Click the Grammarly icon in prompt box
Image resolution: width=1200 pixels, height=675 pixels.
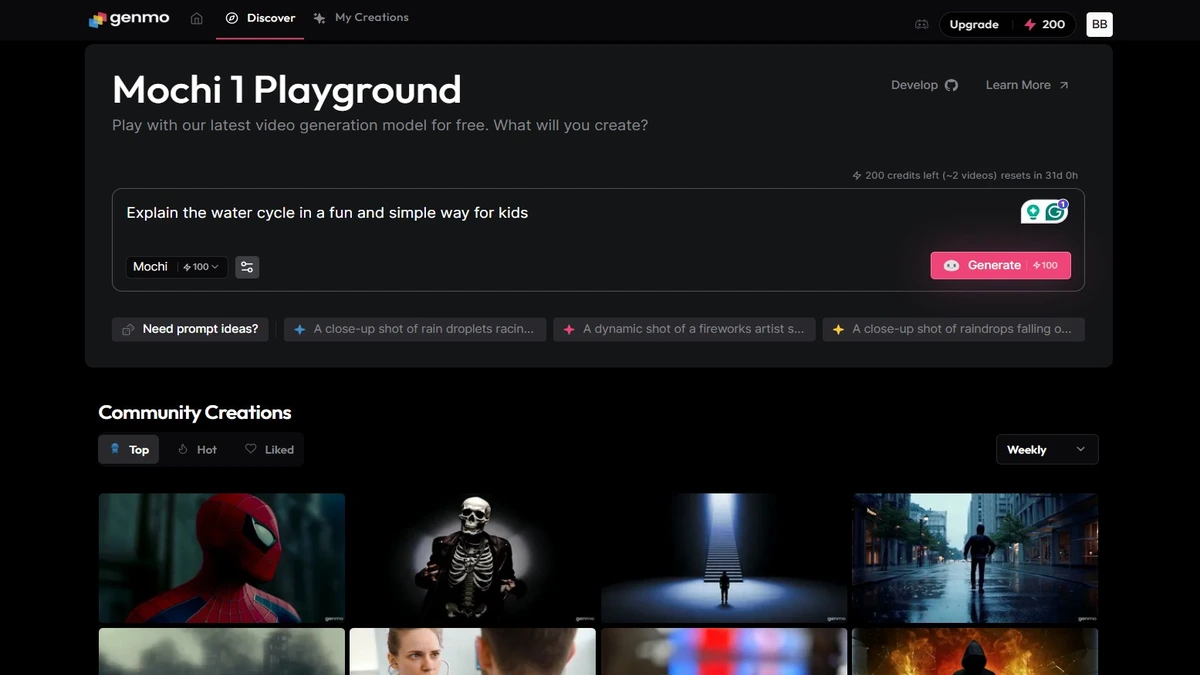tap(1056, 212)
